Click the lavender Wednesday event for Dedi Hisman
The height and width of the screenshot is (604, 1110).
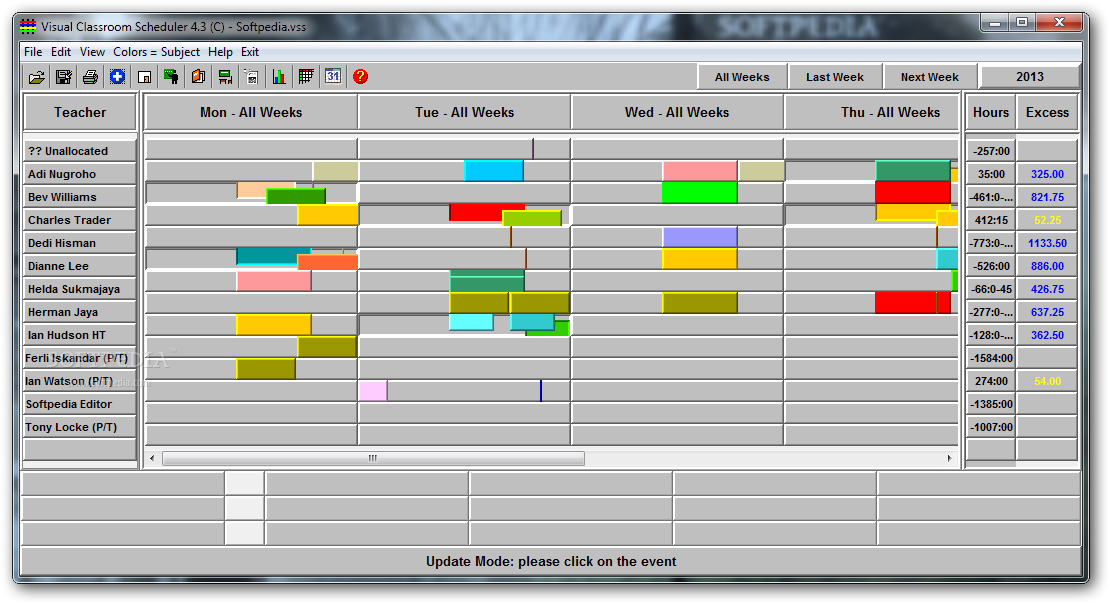699,237
